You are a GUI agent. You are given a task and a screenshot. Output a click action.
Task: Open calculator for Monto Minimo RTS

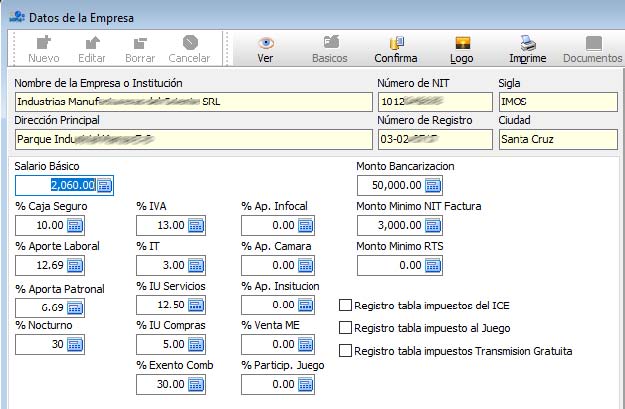tap(433, 265)
